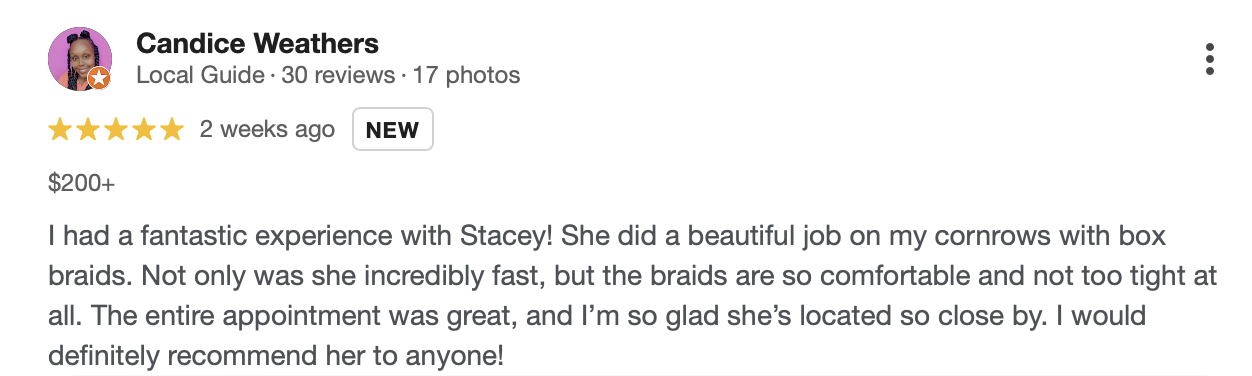Open the three-dot more options menu
The image size is (1252, 376).
1210,59
